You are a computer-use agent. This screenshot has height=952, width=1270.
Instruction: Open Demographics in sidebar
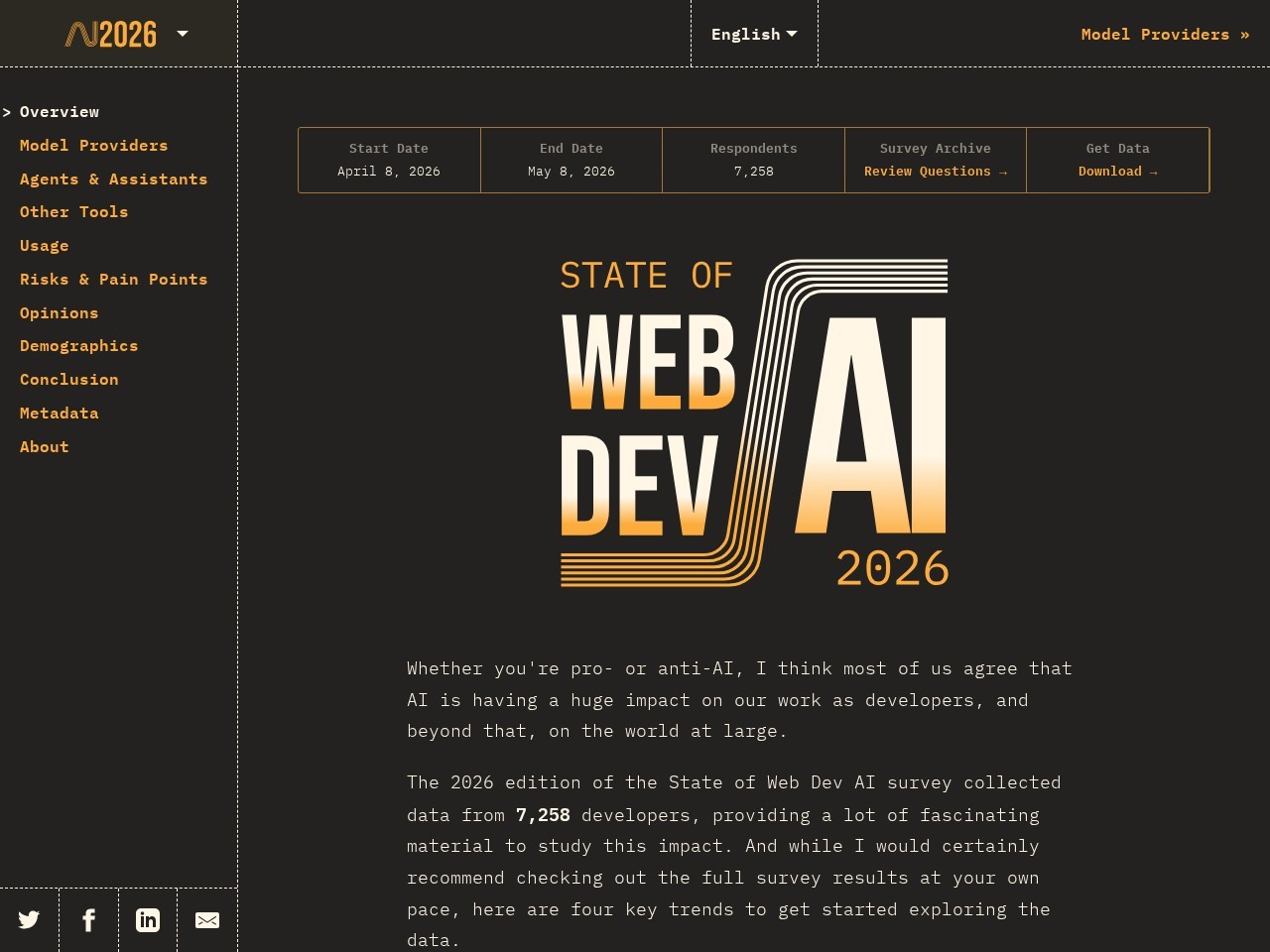click(78, 345)
